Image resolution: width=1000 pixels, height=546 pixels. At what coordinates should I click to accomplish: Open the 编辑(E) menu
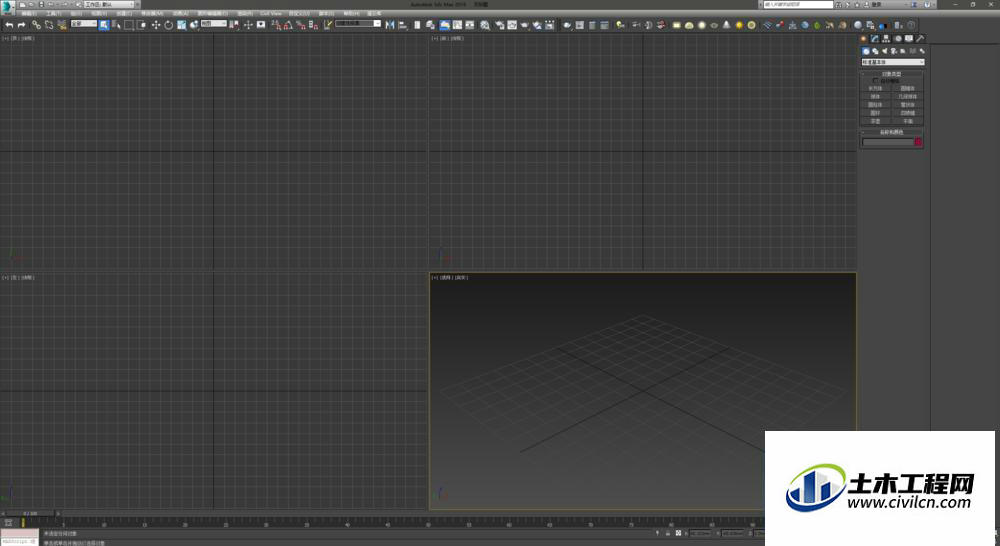pyautogui.click(x=29, y=13)
